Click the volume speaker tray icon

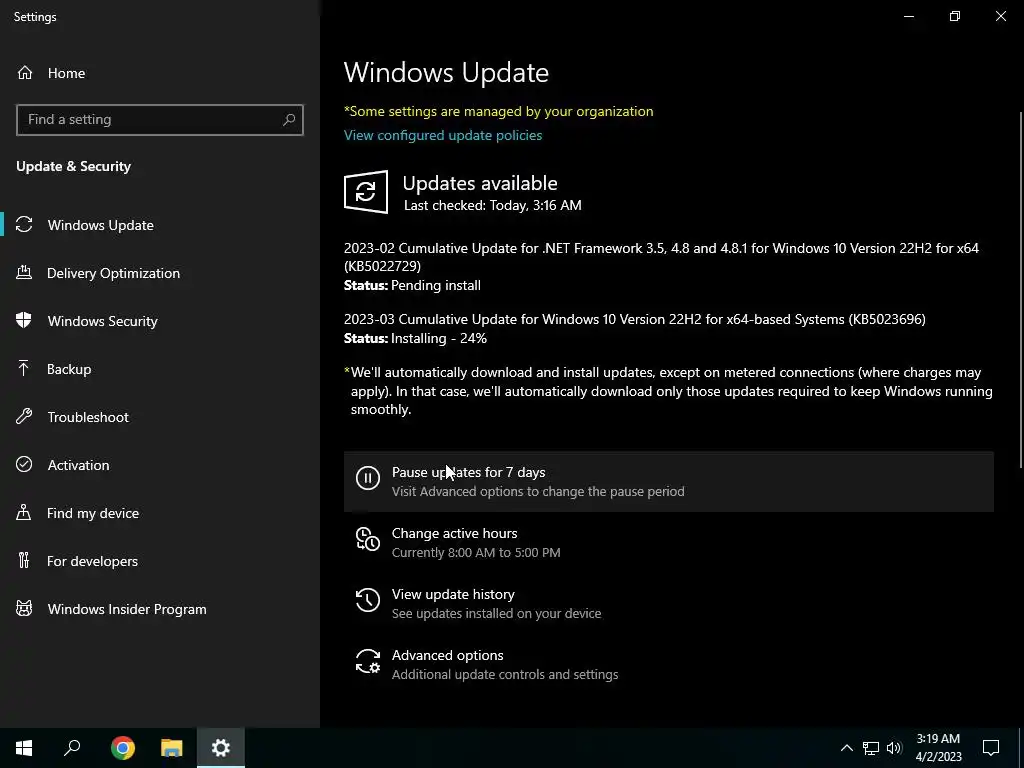pos(894,748)
